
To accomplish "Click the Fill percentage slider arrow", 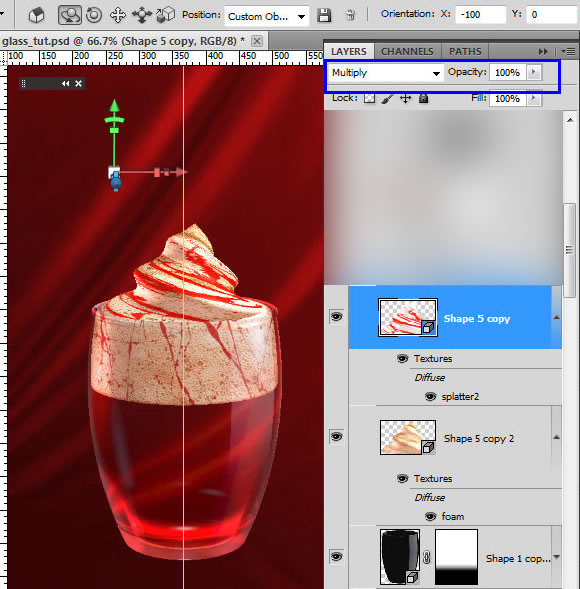I will 534,98.
